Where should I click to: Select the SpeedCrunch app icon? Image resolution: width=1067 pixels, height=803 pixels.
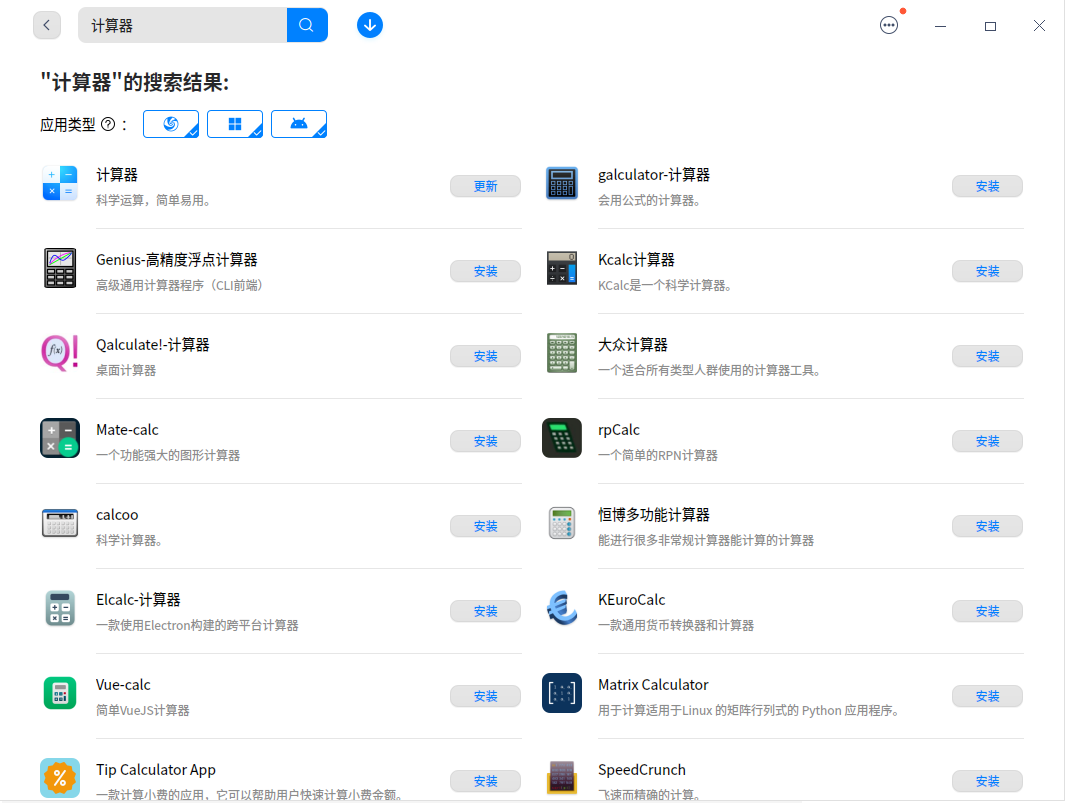coord(561,778)
